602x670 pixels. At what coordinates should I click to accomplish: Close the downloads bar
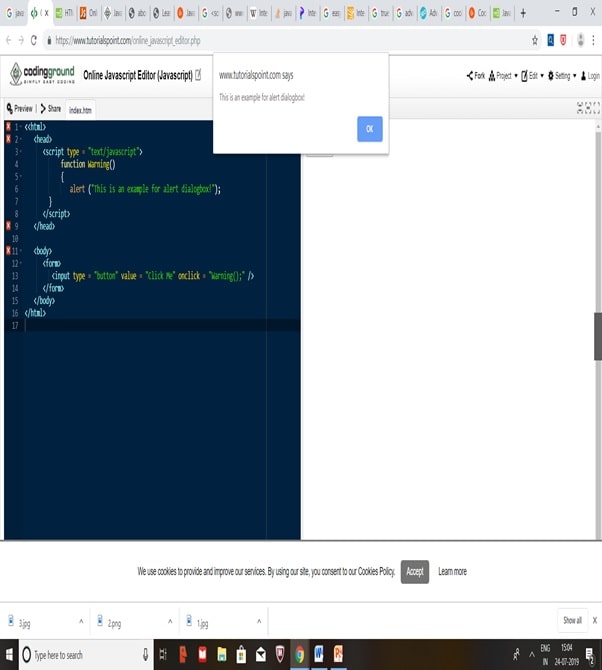point(594,620)
